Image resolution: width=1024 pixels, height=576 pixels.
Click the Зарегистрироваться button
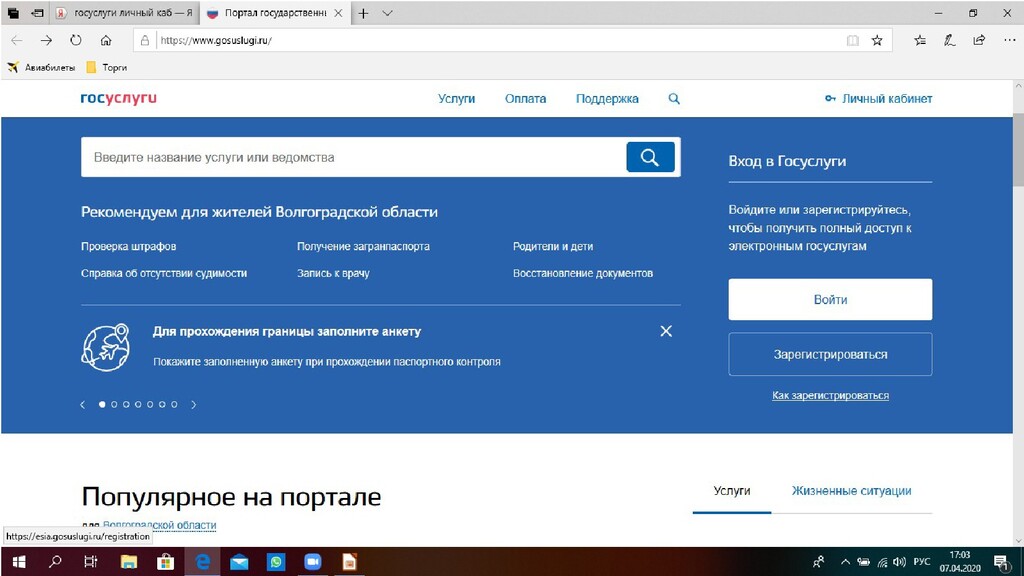(x=830, y=355)
